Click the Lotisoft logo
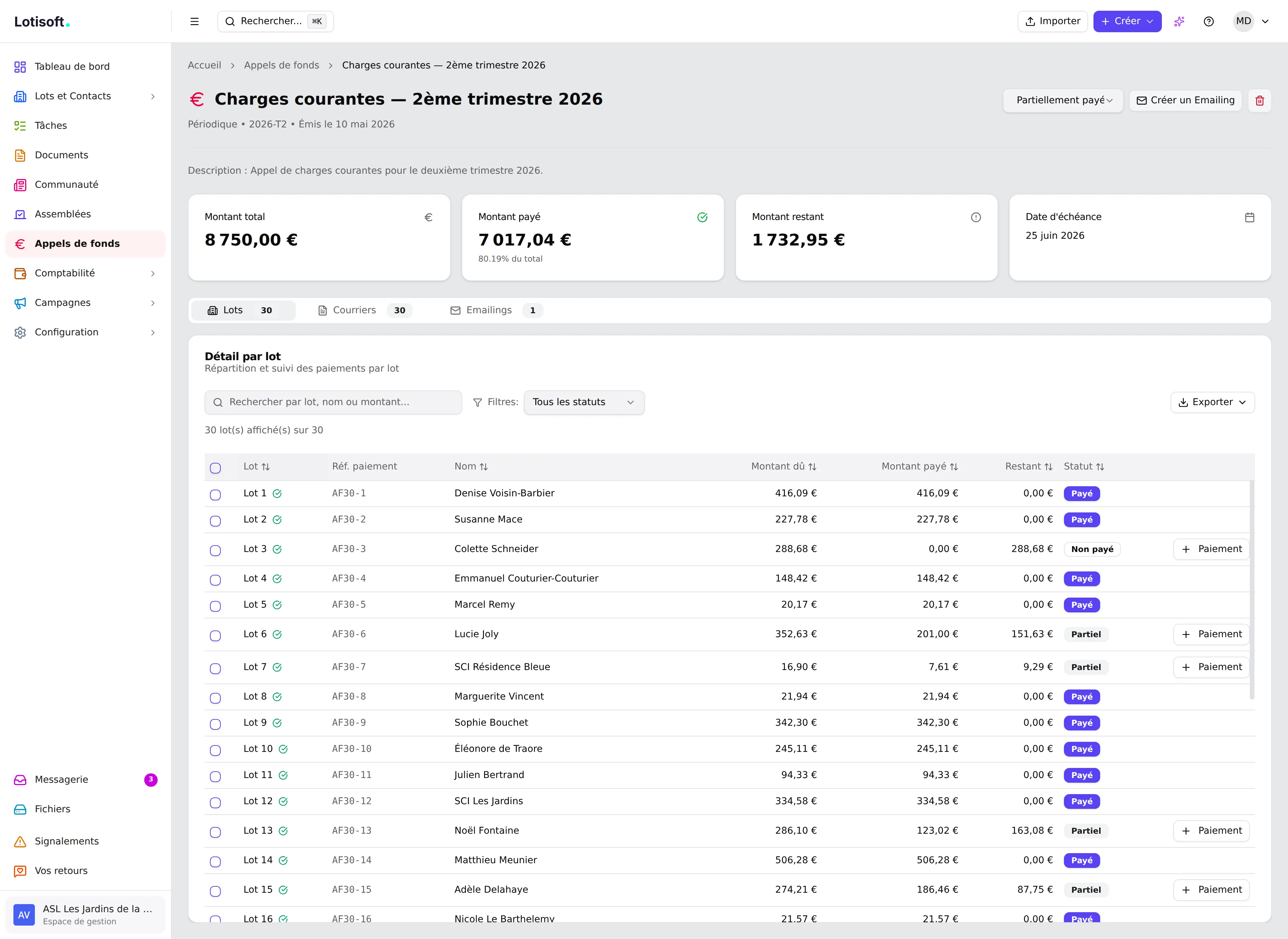 pos(42,22)
